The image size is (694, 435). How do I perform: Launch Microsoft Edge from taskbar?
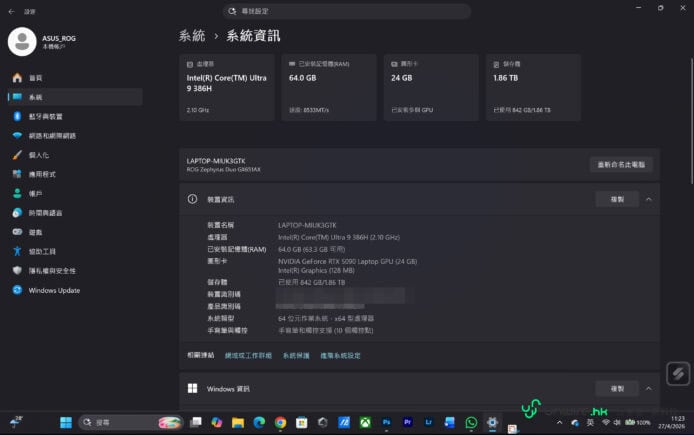coord(259,423)
